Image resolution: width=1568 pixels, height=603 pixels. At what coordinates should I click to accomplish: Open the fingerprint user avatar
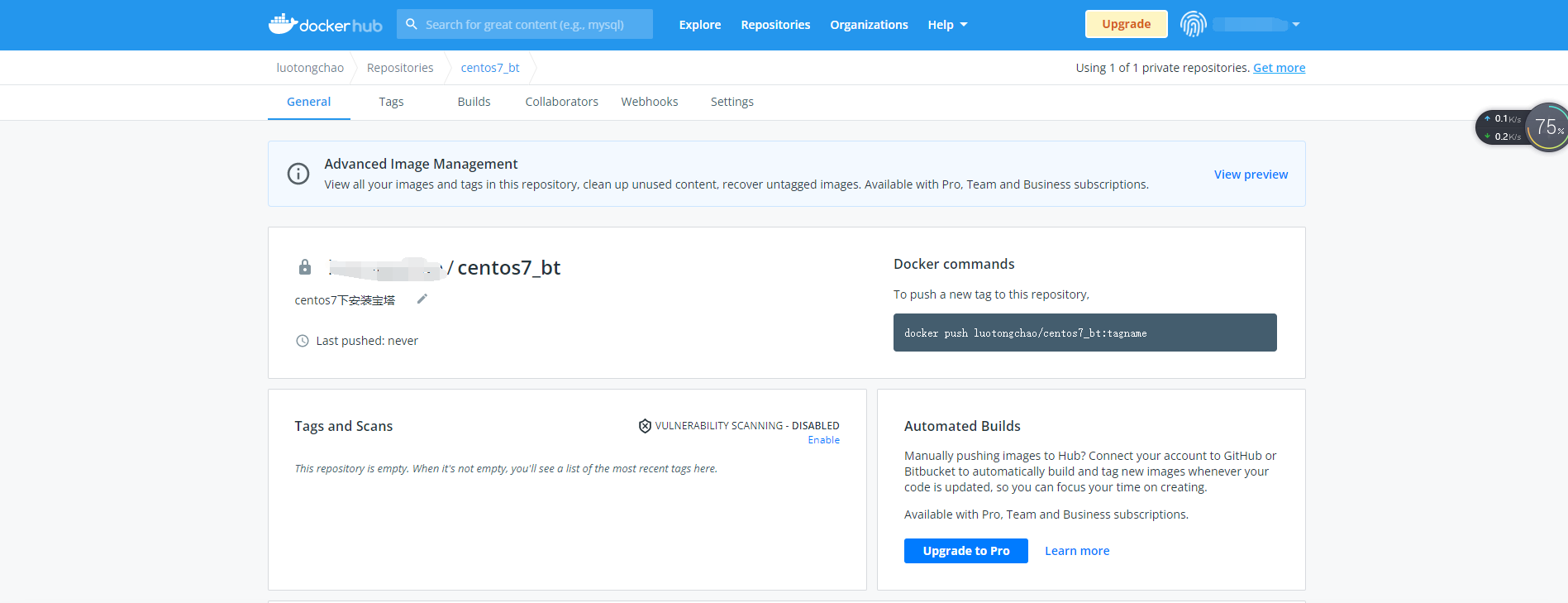(x=1193, y=24)
